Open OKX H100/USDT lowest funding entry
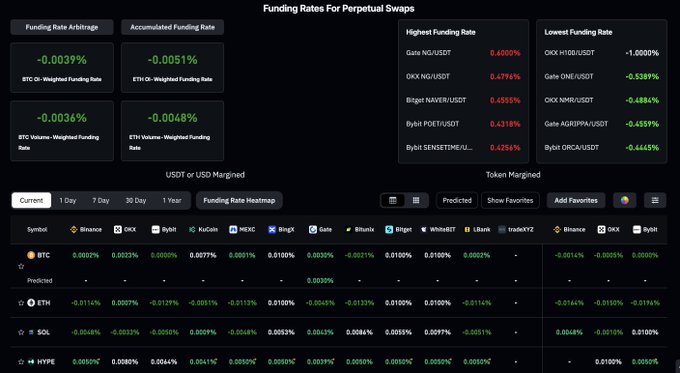Image resolution: width=680 pixels, height=373 pixels. point(602,53)
